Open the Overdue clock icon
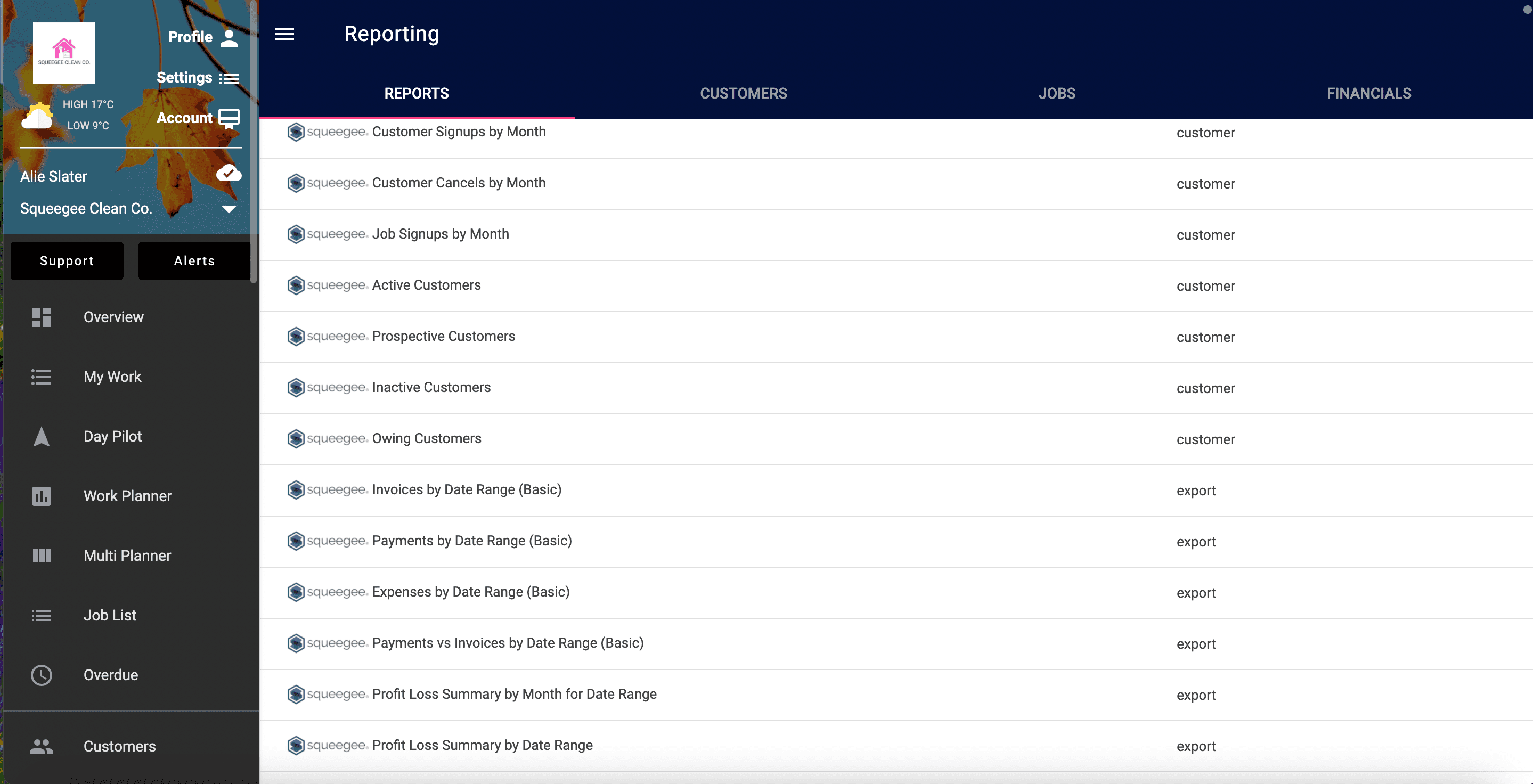The image size is (1533, 784). click(41, 675)
